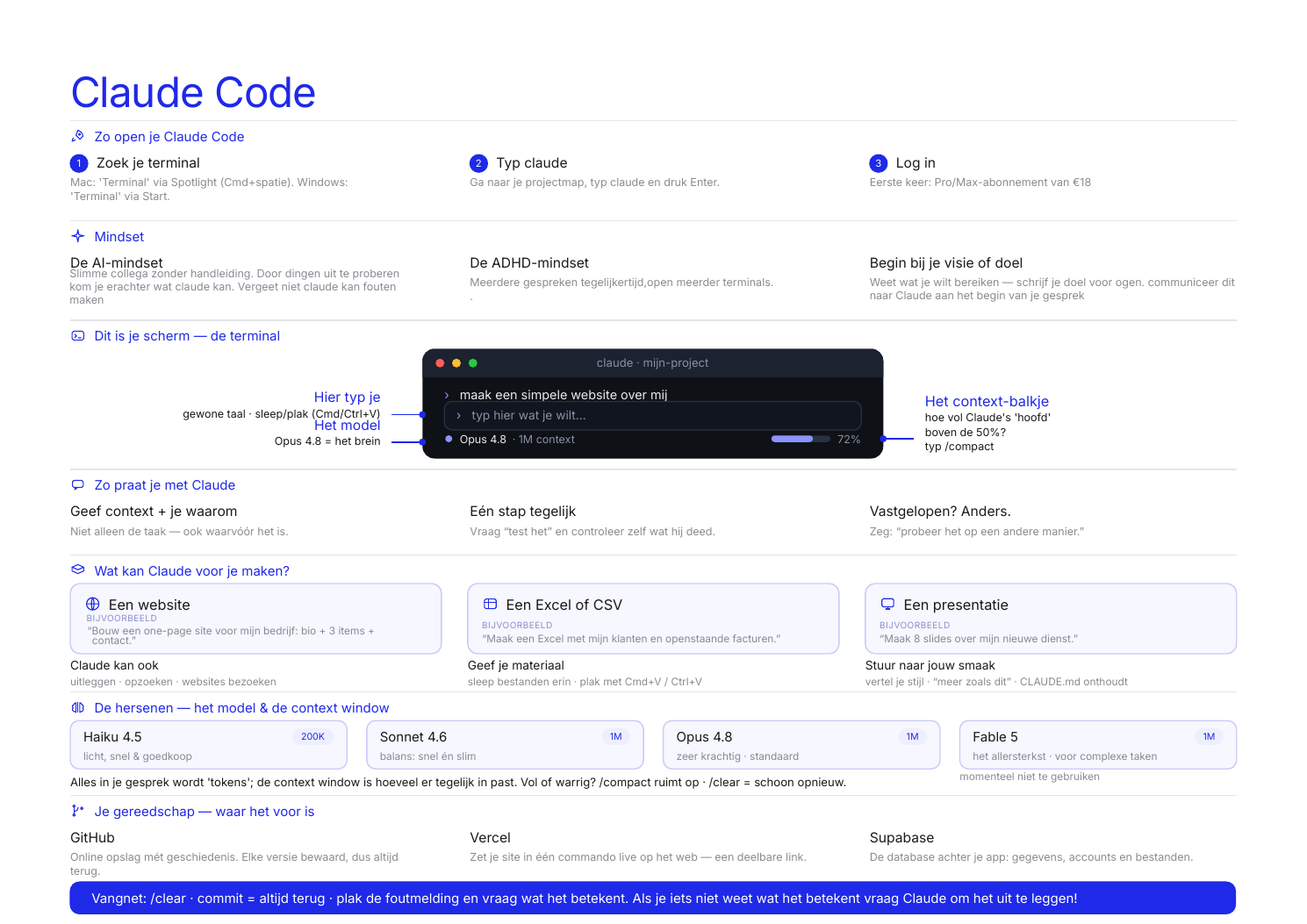The height and width of the screenshot is (924, 1307).
Task: Click the blue Vangnet banner at the bottom
Action: [653, 898]
